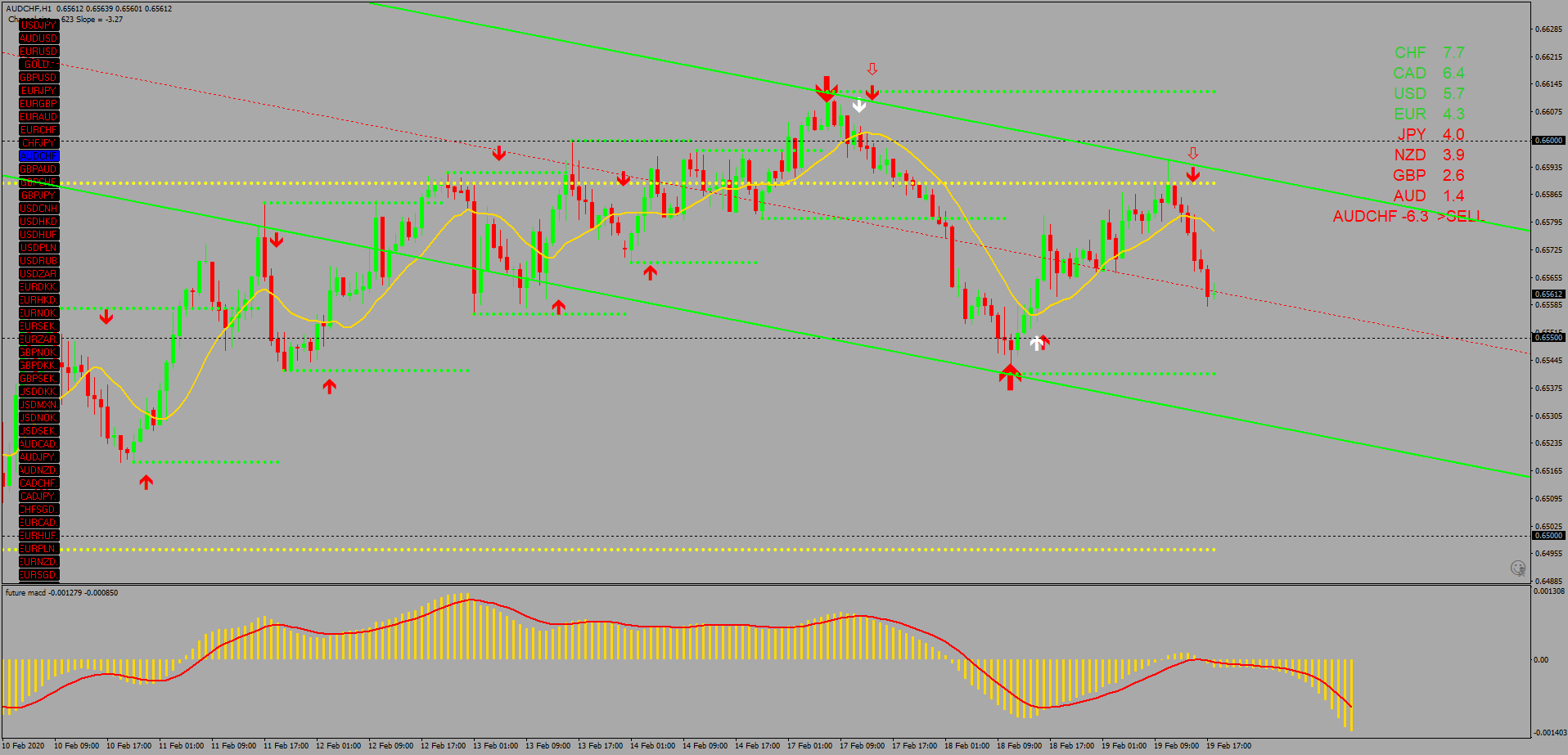Click the EURCAD symbol button

coord(39,523)
